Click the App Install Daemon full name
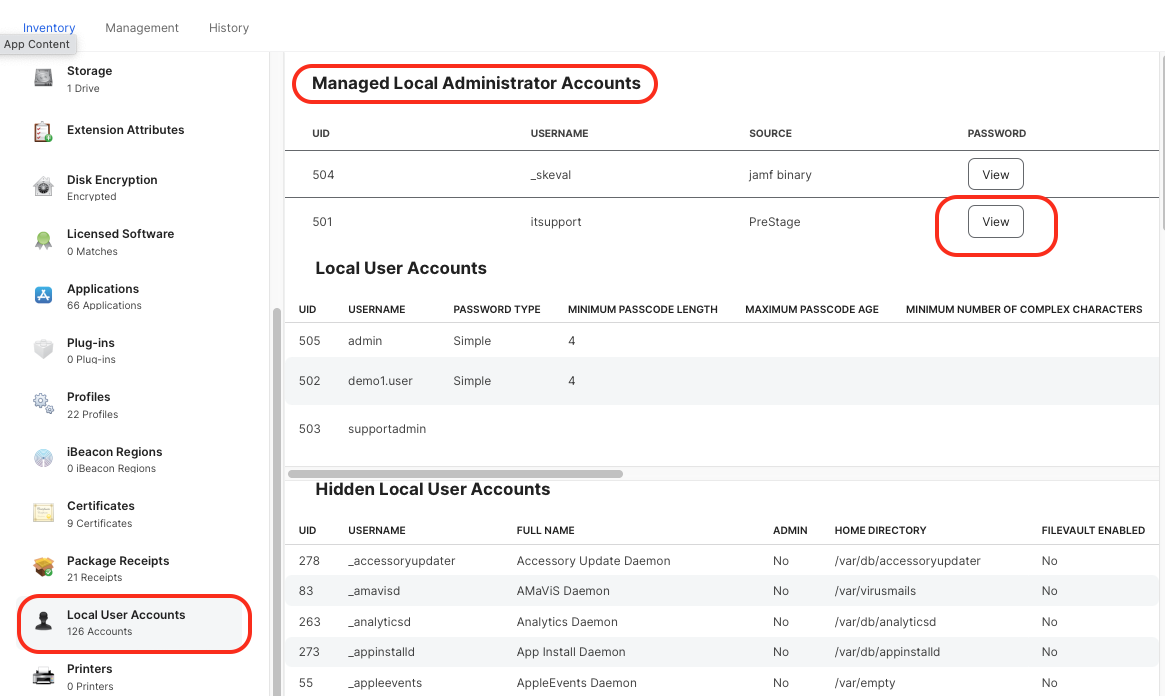Screen dimensions: 1165x696 (571, 652)
